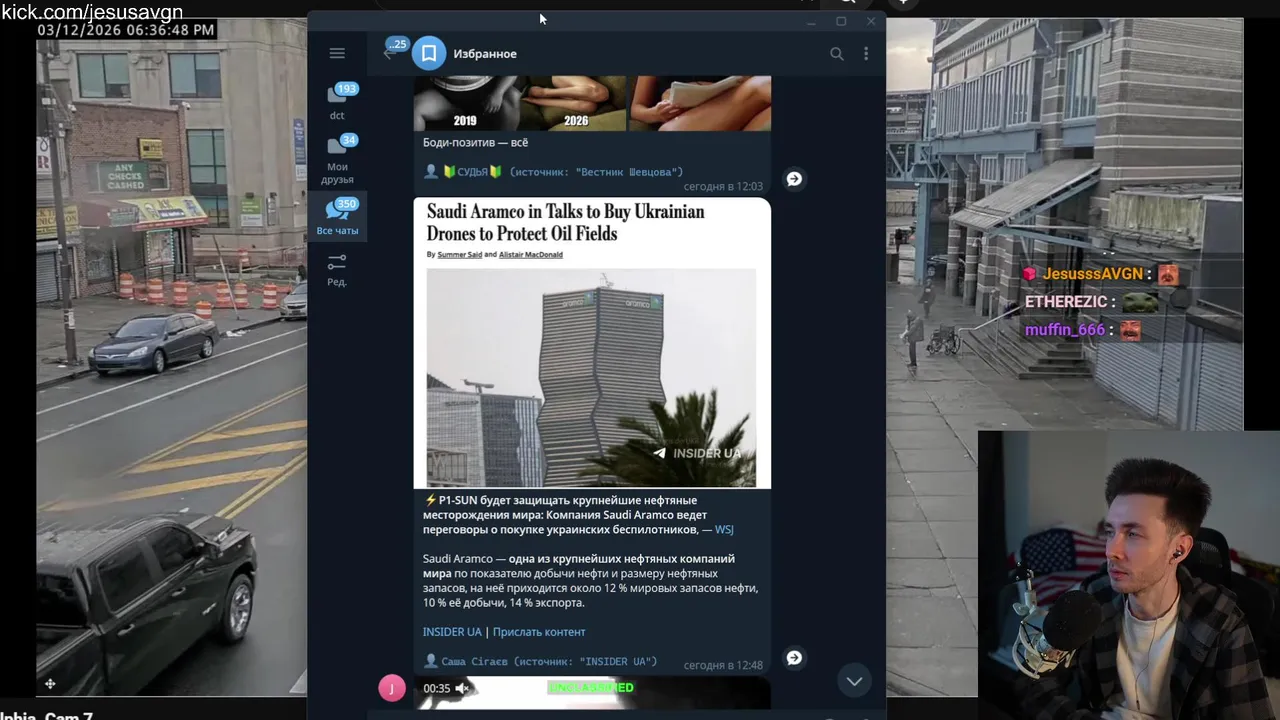
Task: Open the Ред. folder editor
Action: pos(337,270)
